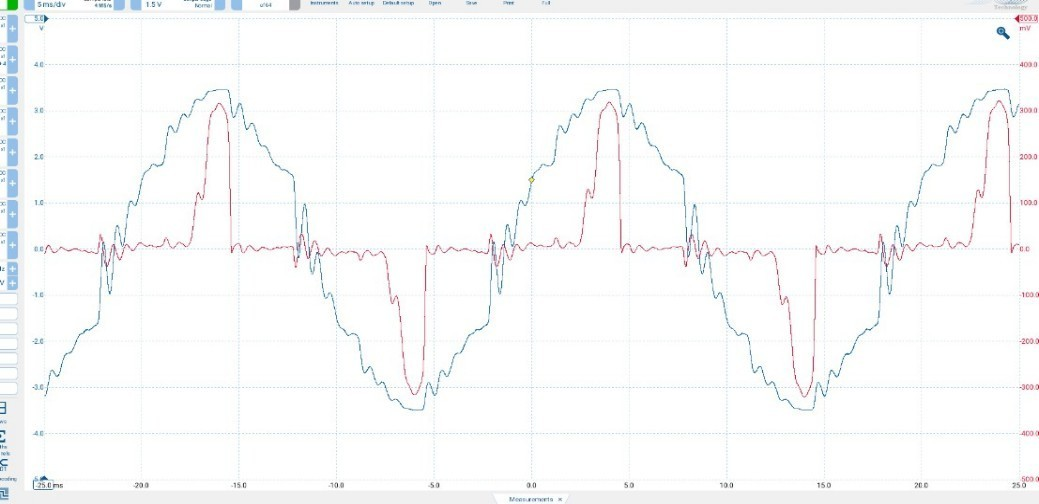This screenshot has height=504, width=1039.
Task: Select the yellow diamond trigger marker
Action: (x=531, y=180)
